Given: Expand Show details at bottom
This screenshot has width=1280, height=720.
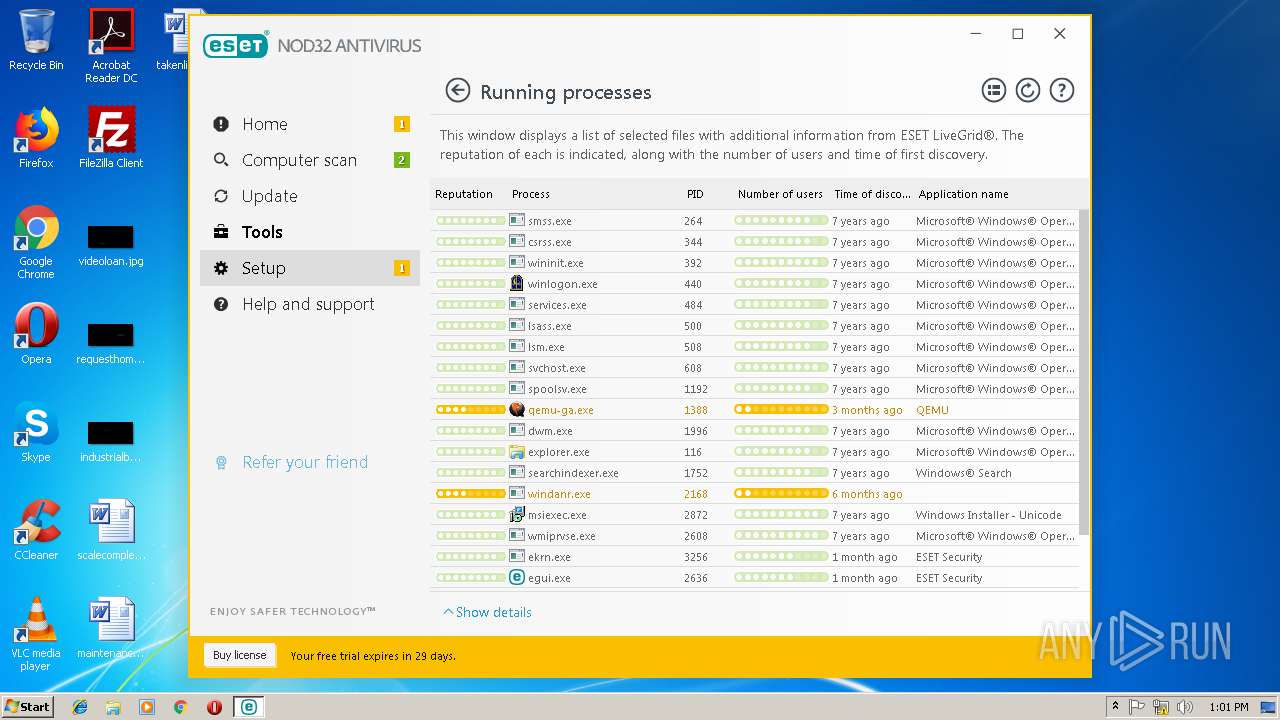Looking at the screenshot, I should [x=487, y=612].
